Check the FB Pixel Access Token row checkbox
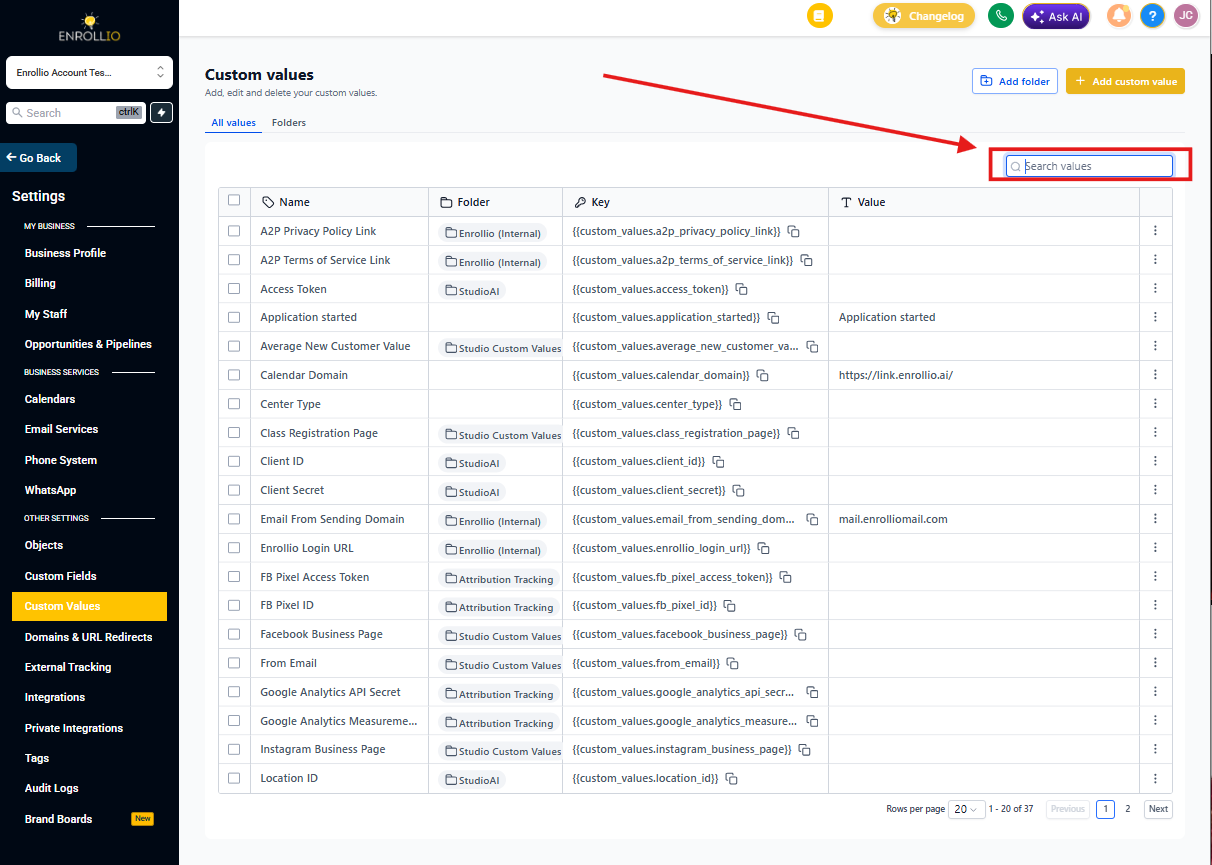This screenshot has height=865, width=1212. (x=234, y=577)
